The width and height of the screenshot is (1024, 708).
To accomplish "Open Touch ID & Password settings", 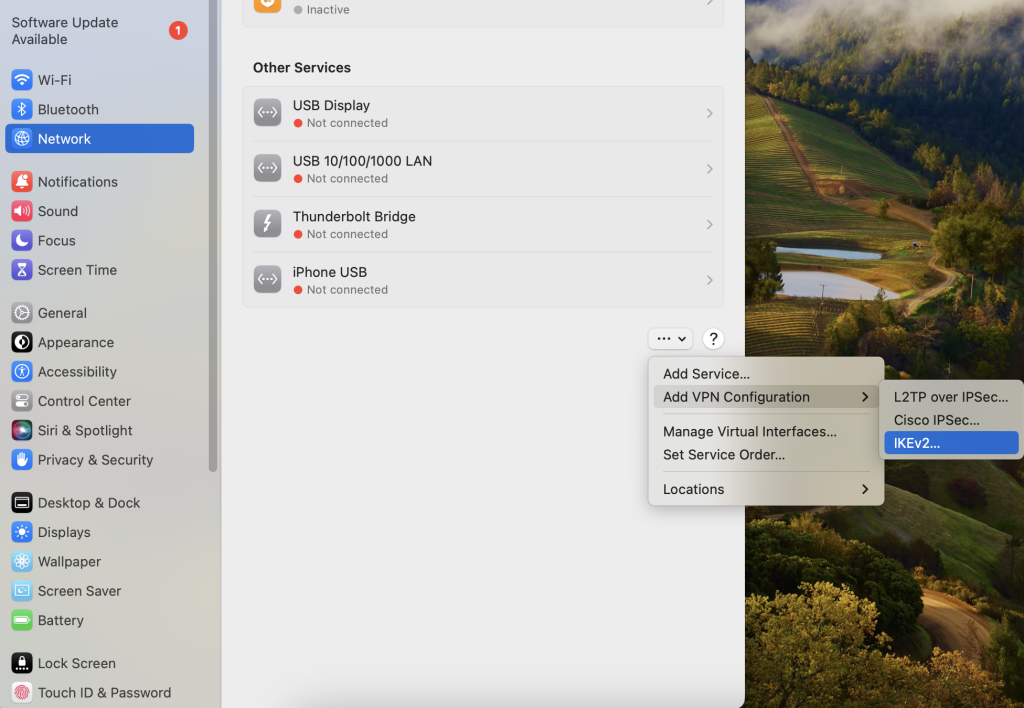I will 104,692.
